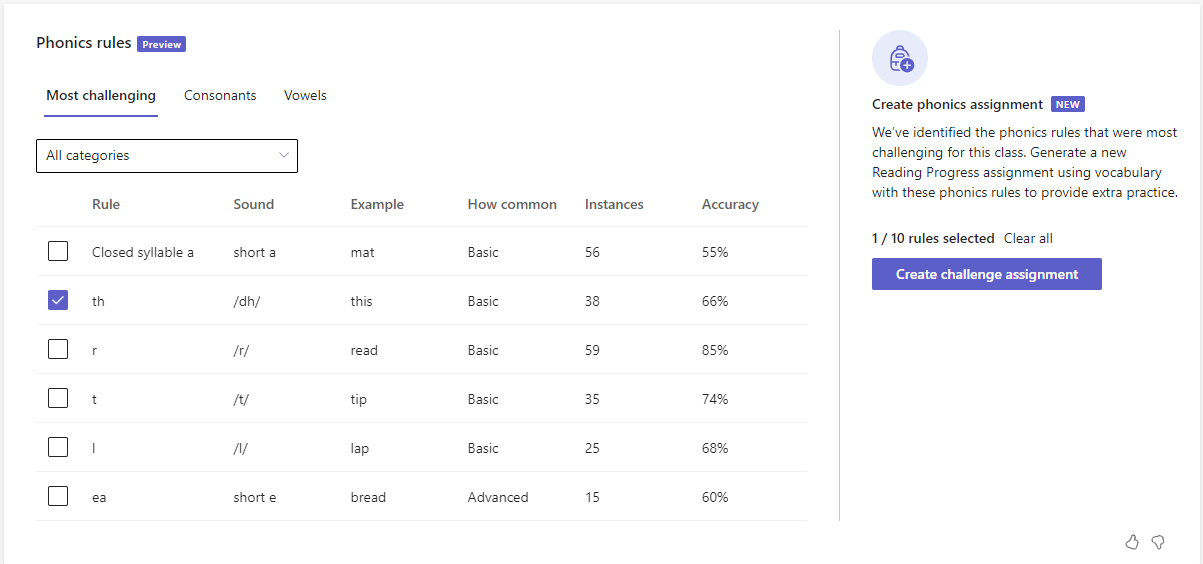This screenshot has height=564, width=1203.
Task: Click the Clear all link
Action: tap(1028, 238)
